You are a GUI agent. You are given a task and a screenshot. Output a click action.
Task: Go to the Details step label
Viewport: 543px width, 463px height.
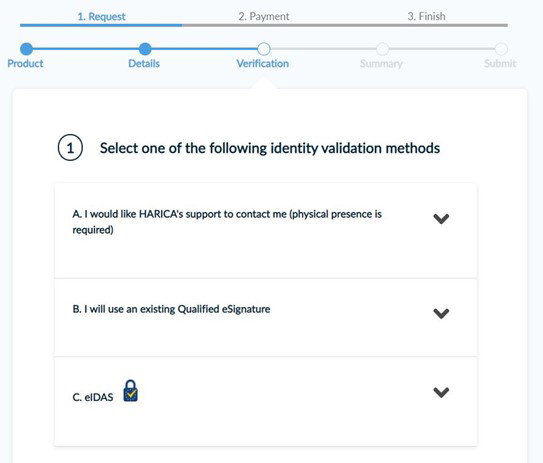point(144,63)
